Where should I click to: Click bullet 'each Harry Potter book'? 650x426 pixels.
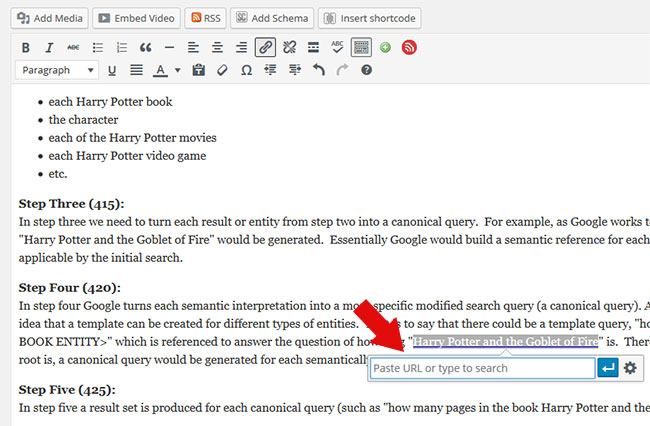[x=110, y=102]
